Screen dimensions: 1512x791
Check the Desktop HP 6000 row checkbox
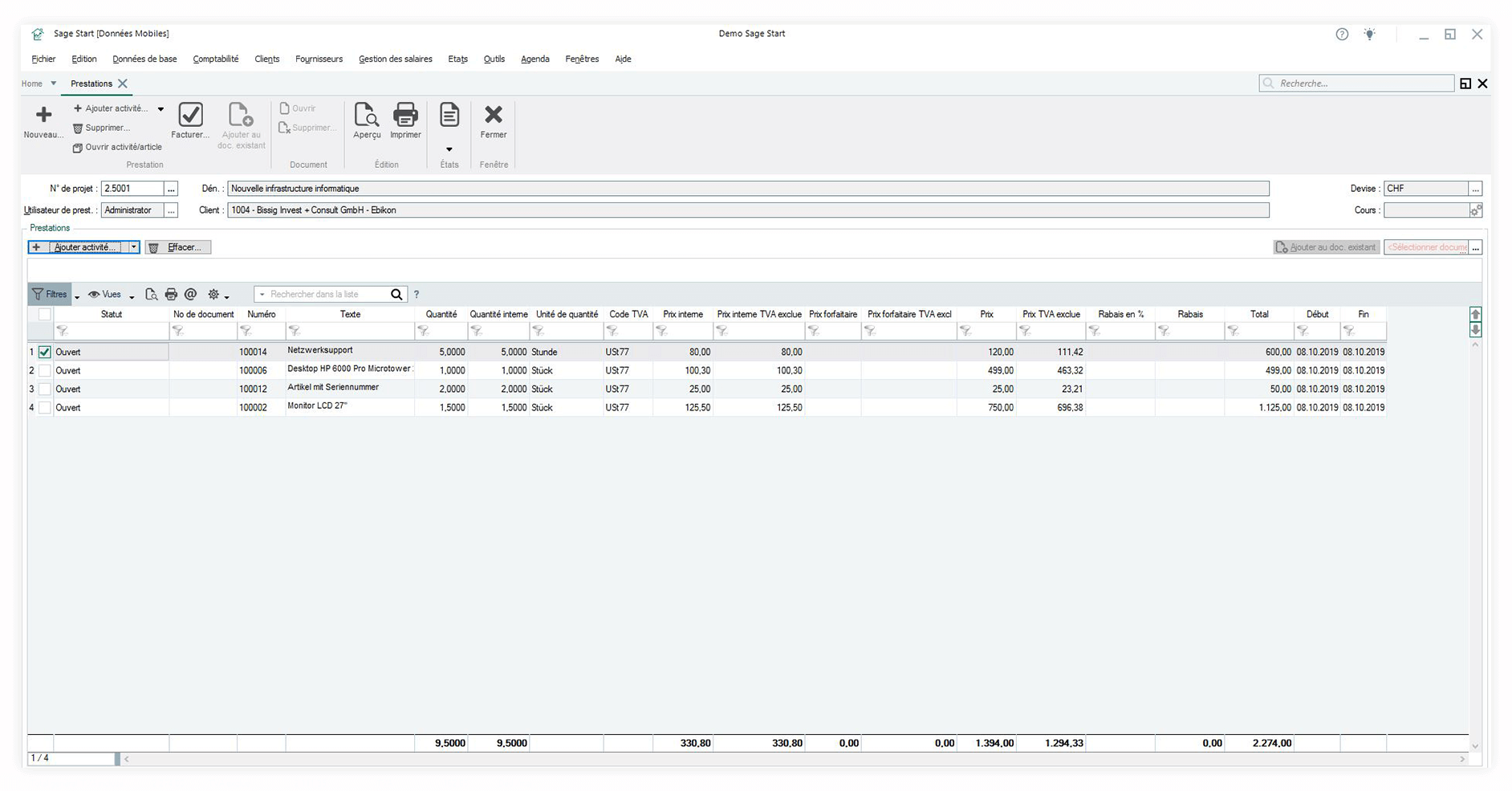(x=45, y=371)
